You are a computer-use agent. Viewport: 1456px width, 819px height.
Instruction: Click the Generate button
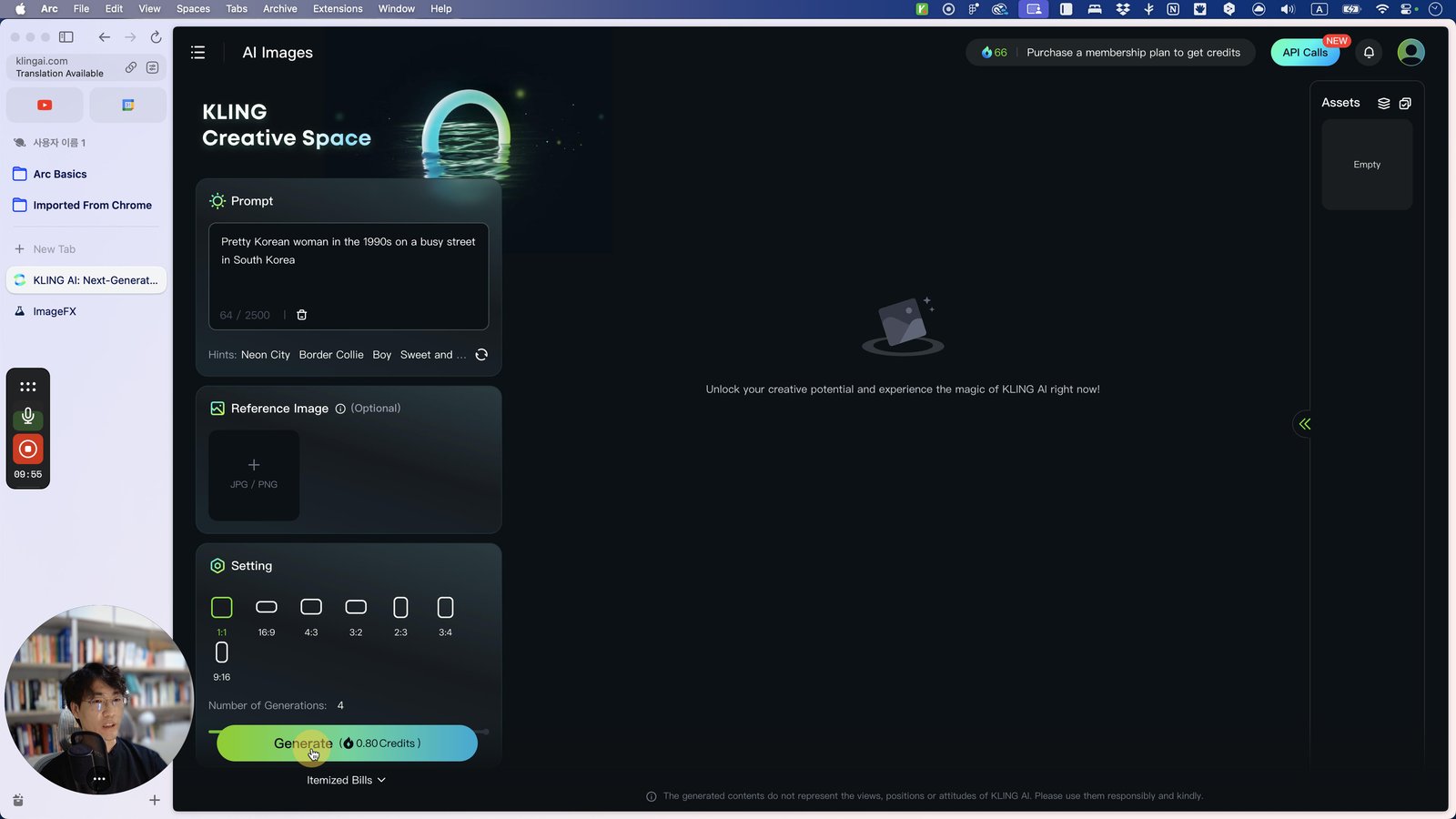click(x=347, y=743)
